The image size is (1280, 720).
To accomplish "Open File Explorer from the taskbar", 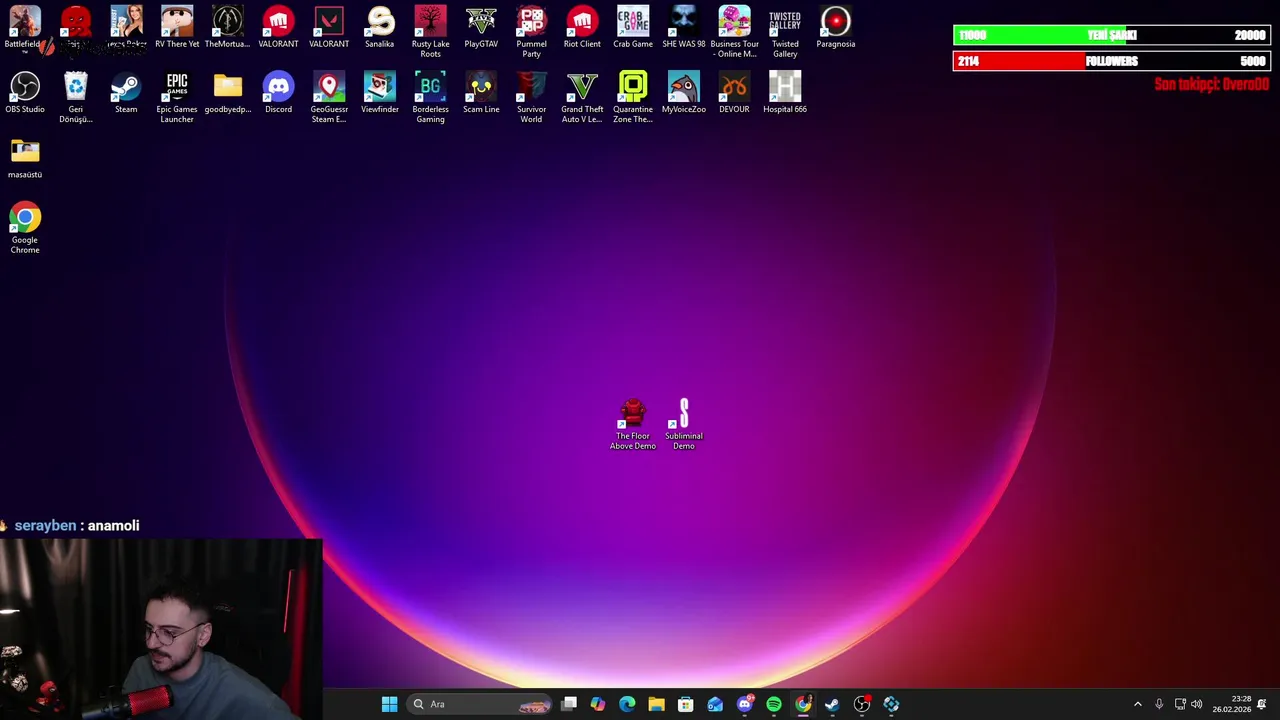I will point(656,704).
